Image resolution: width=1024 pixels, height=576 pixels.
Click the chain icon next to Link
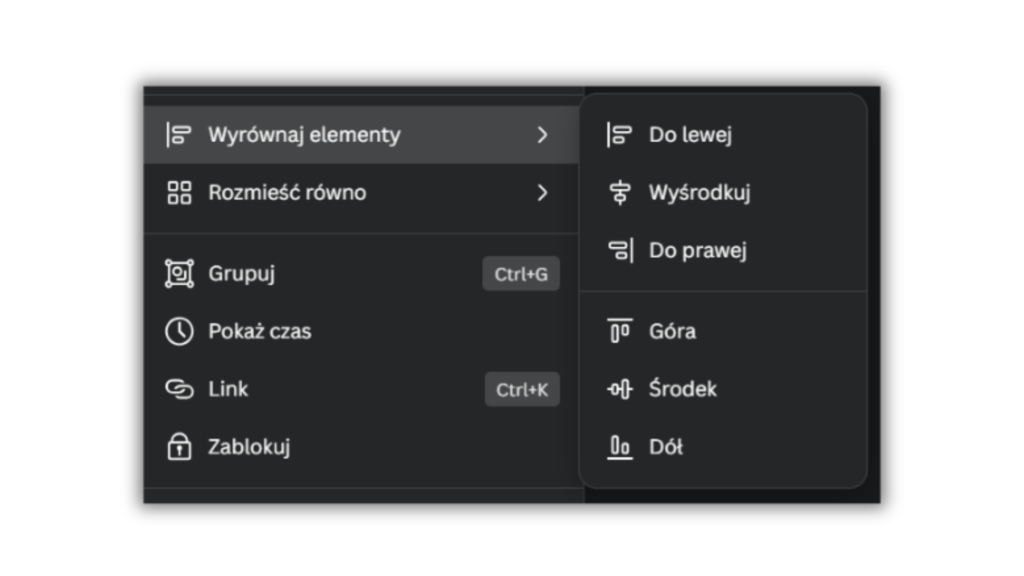tap(179, 389)
